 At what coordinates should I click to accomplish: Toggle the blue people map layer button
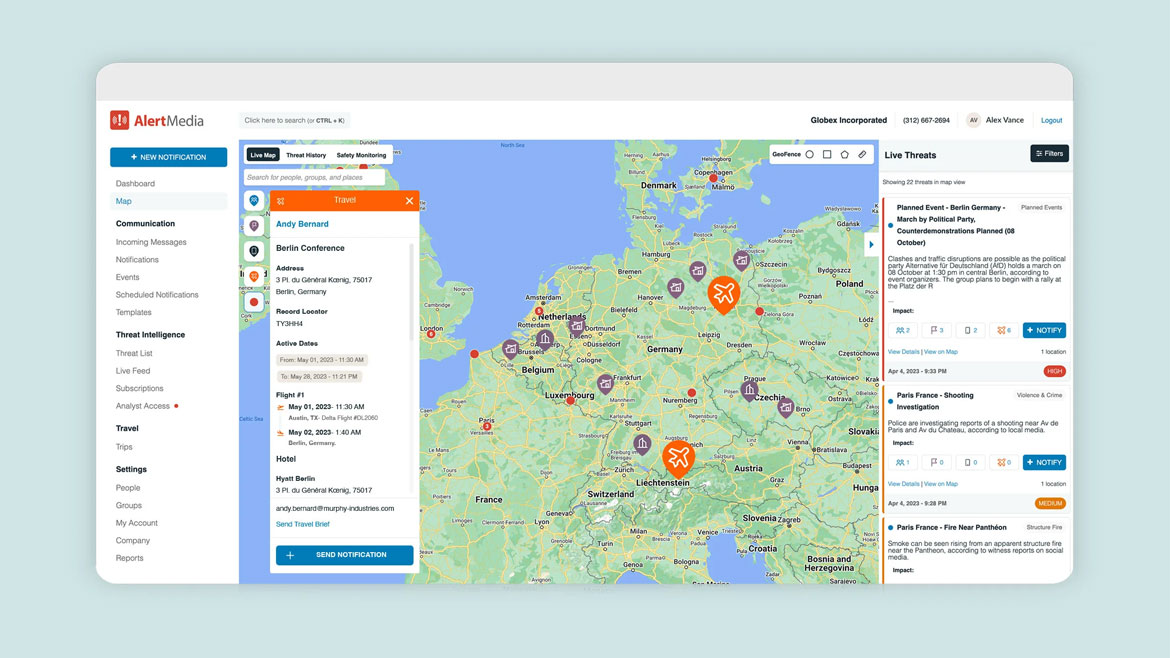(254, 201)
